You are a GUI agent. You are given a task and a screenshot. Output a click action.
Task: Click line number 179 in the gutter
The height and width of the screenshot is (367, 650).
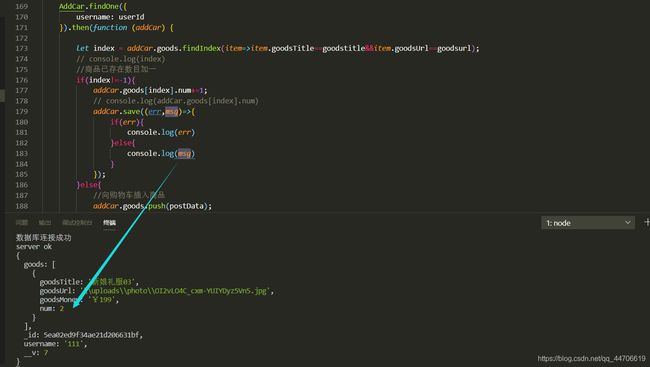click(22, 112)
